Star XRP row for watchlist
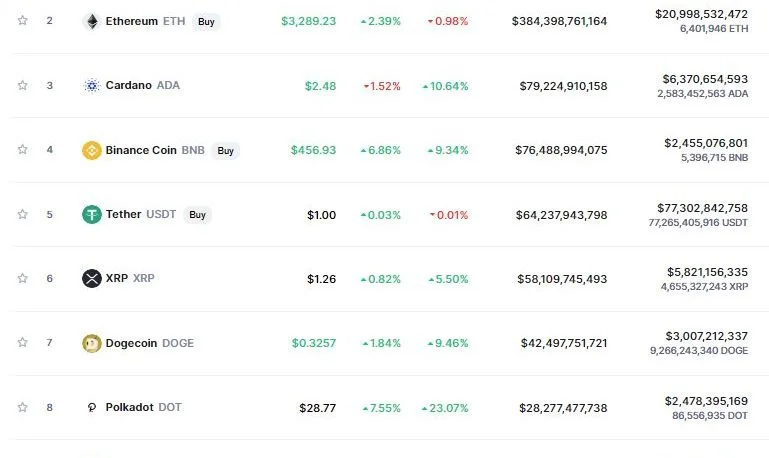Screen dimensions: 769x458 pyautogui.click(x=23, y=279)
